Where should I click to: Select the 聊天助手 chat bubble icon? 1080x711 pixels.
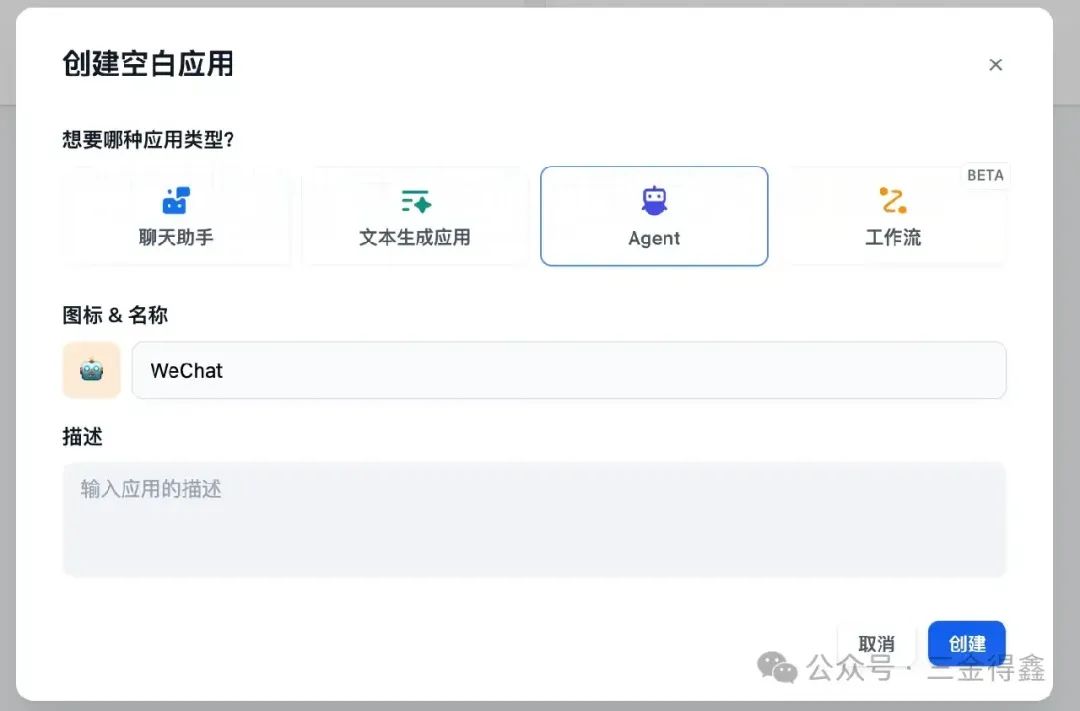click(x=177, y=198)
